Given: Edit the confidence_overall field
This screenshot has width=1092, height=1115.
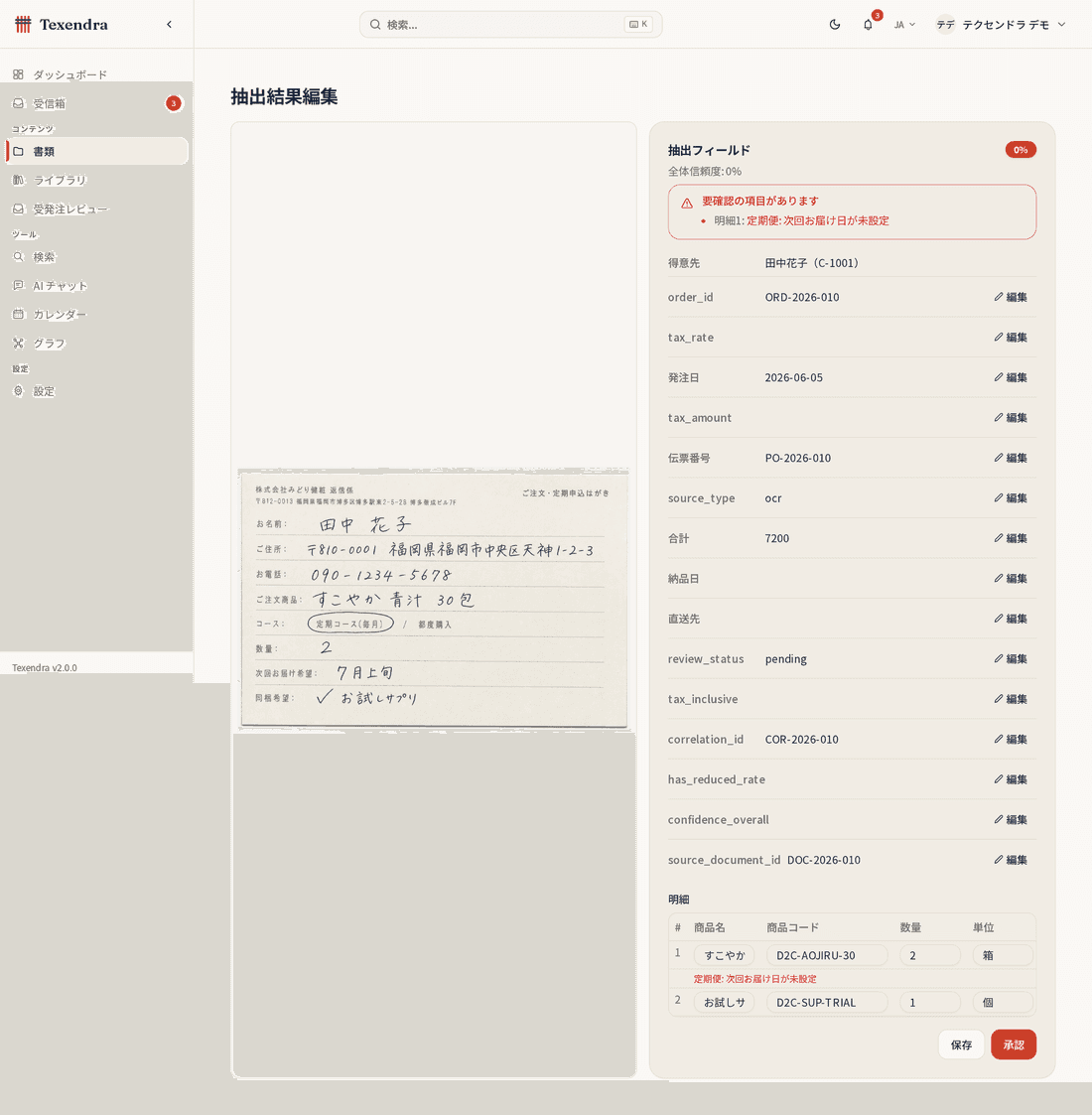Looking at the screenshot, I should tap(1011, 819).
